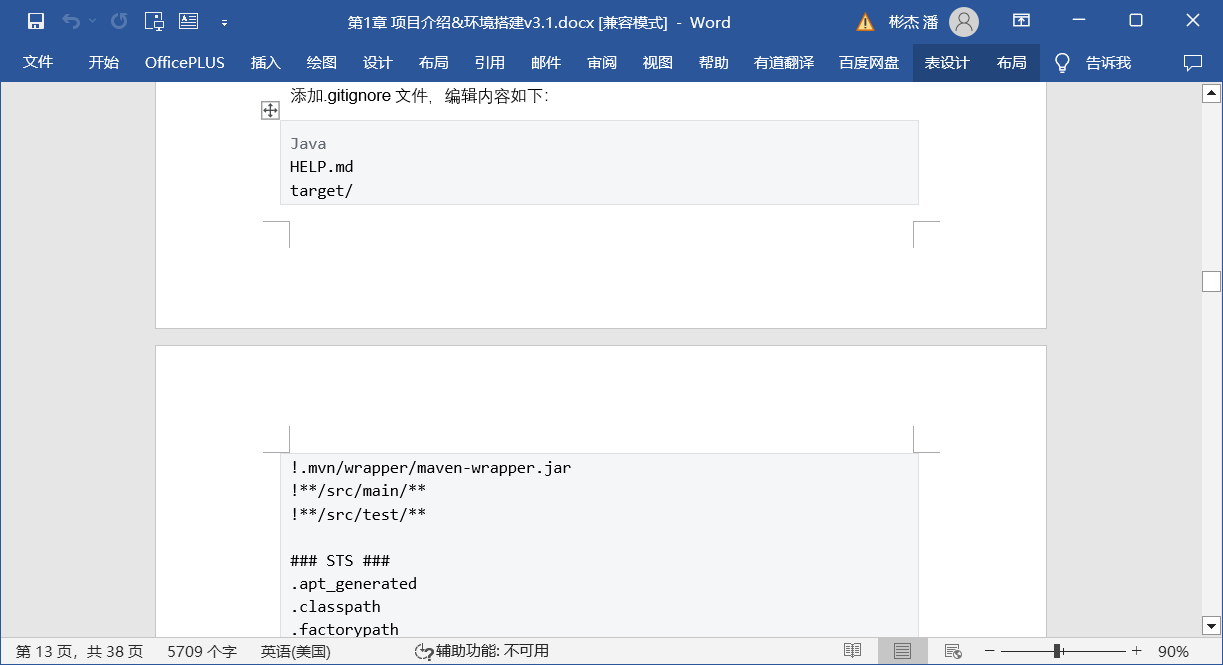
Task: Click 辅助功能: 不可用 accessibility status
Action: 482,651
